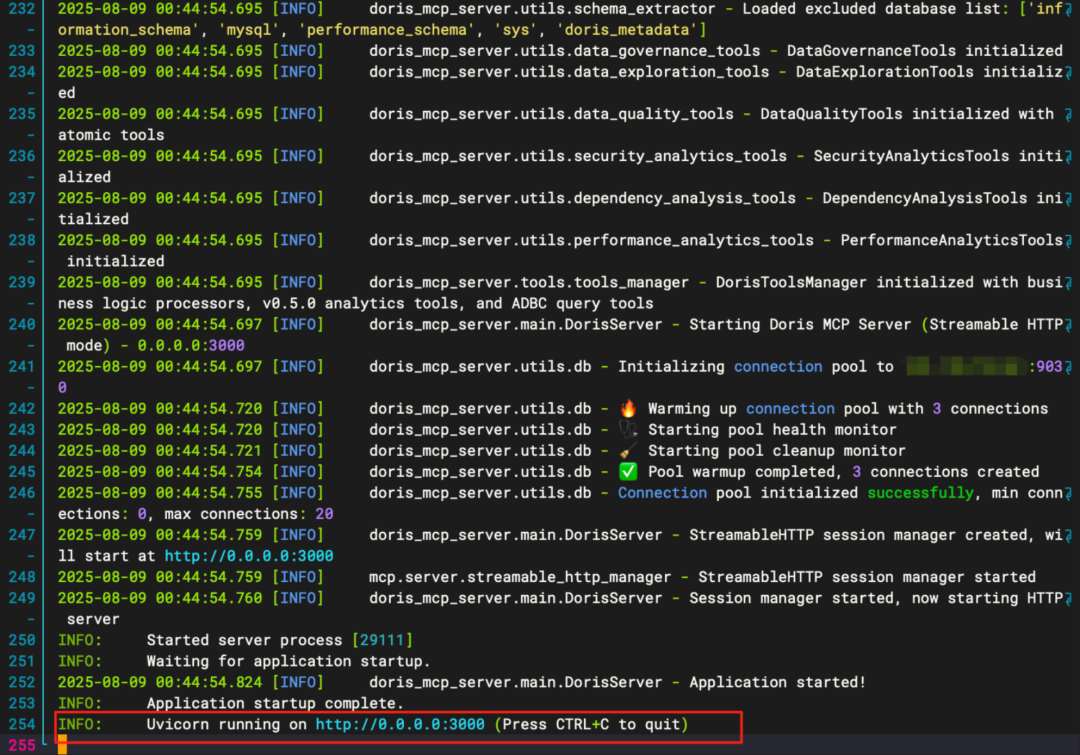Click line number 246 in the gutter

tap(22, 493)
